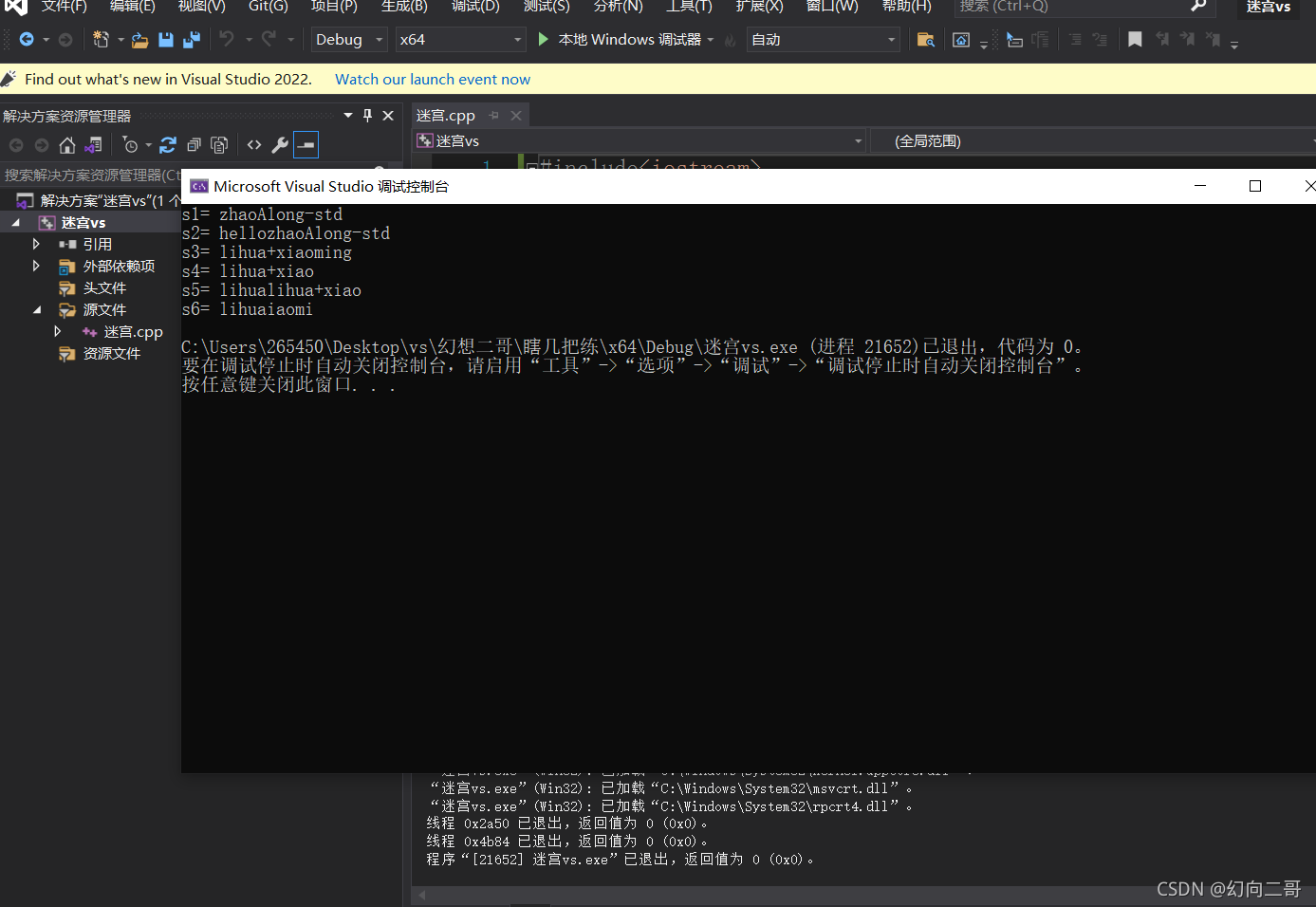Open the 编辑(E) menu
Screen dimensions: 1316x907
pyautogui.click(x=133, y=7)
